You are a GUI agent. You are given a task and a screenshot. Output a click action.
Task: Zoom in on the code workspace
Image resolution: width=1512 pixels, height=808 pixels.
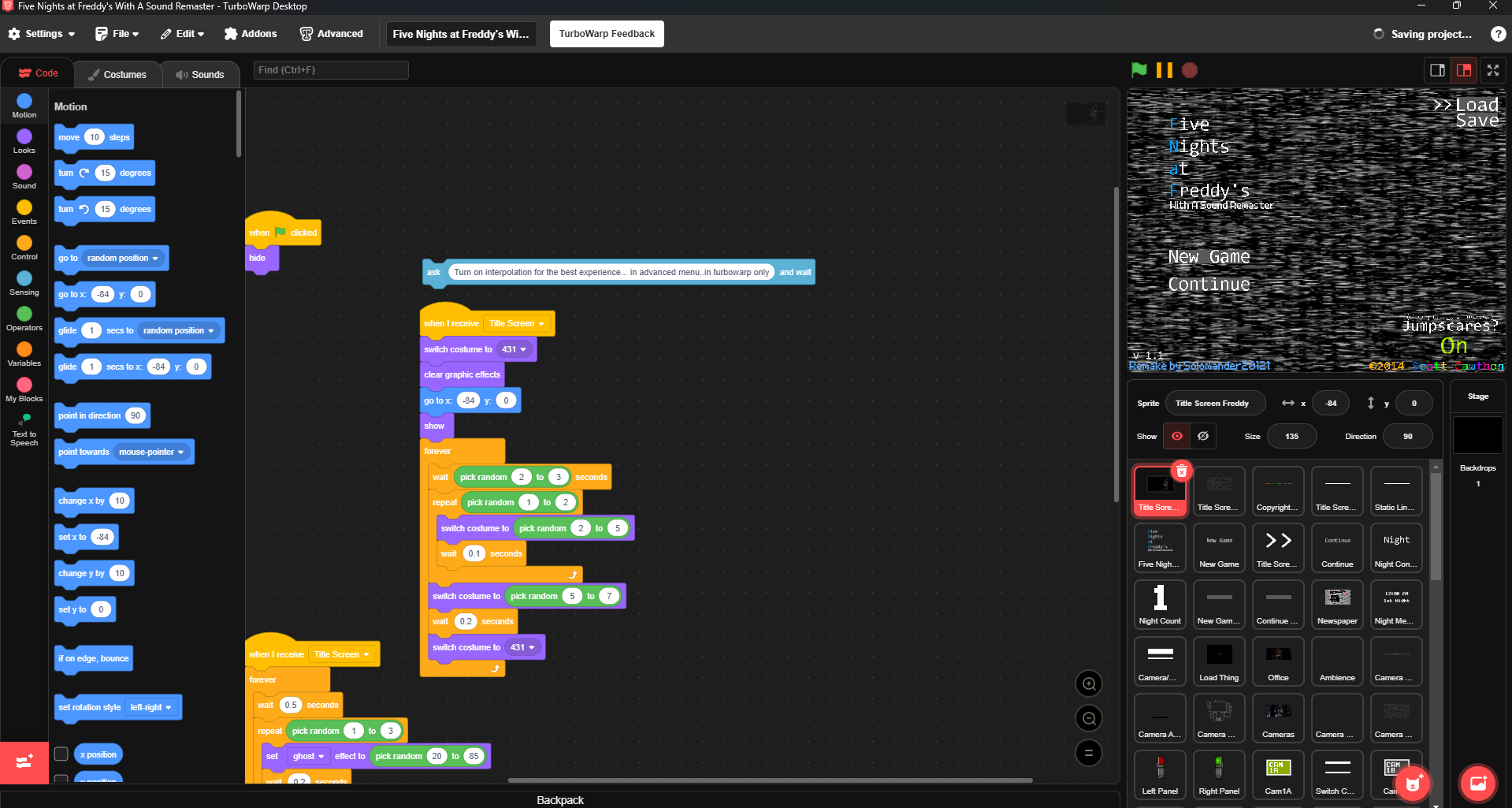[x=1089, y=683]
